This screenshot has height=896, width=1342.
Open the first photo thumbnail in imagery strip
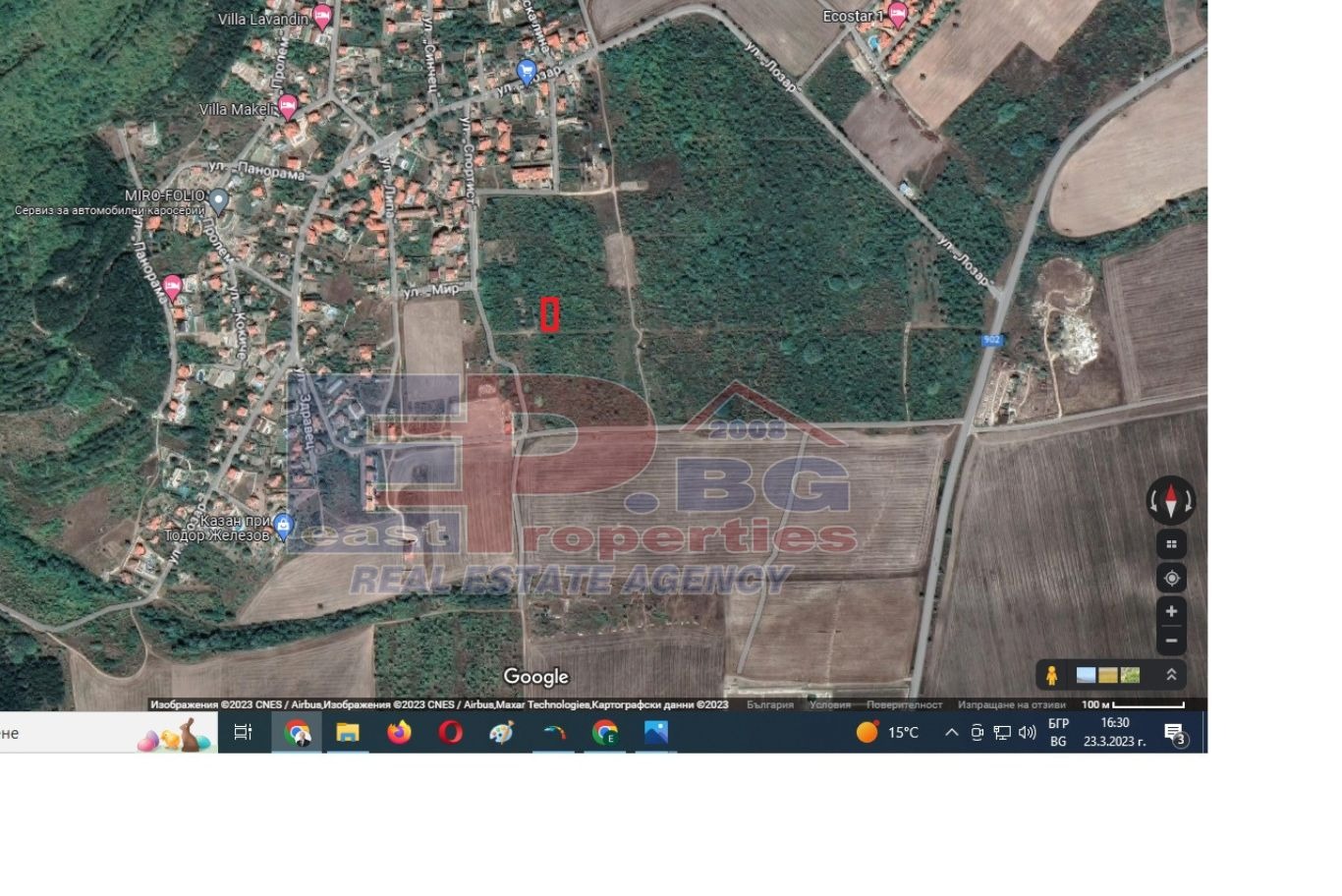(x=1086, y=675)
